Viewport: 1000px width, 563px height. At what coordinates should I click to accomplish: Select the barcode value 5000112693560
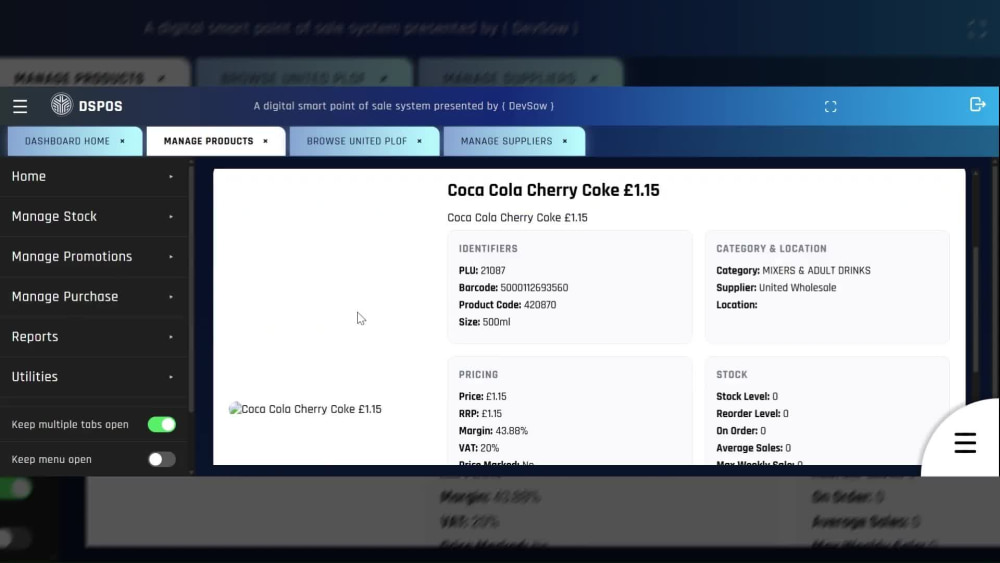click(534, 288)
